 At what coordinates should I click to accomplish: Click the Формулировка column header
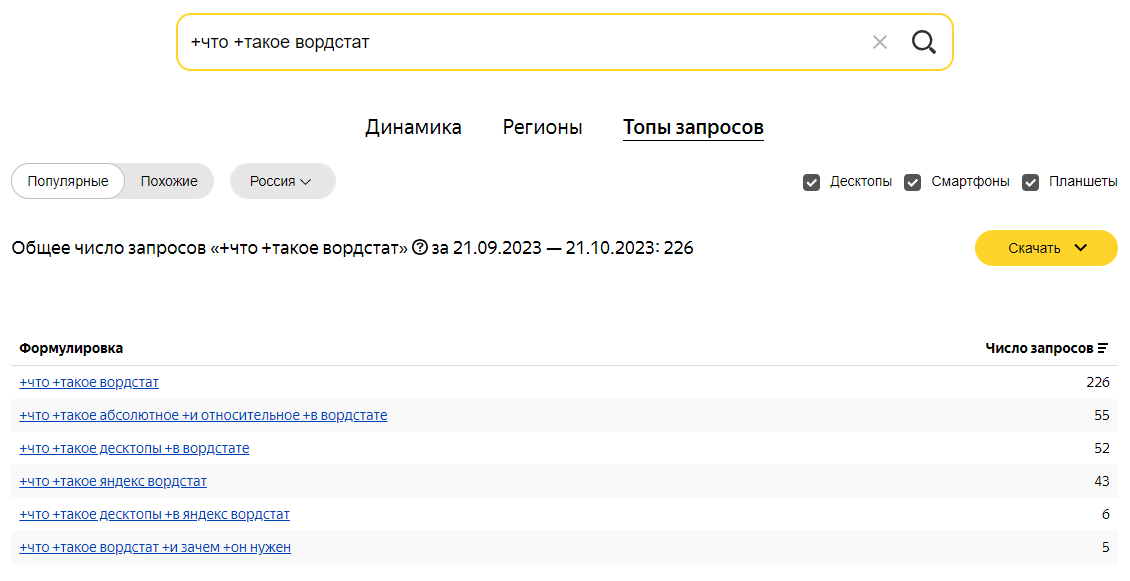click(x=71, y=348)
